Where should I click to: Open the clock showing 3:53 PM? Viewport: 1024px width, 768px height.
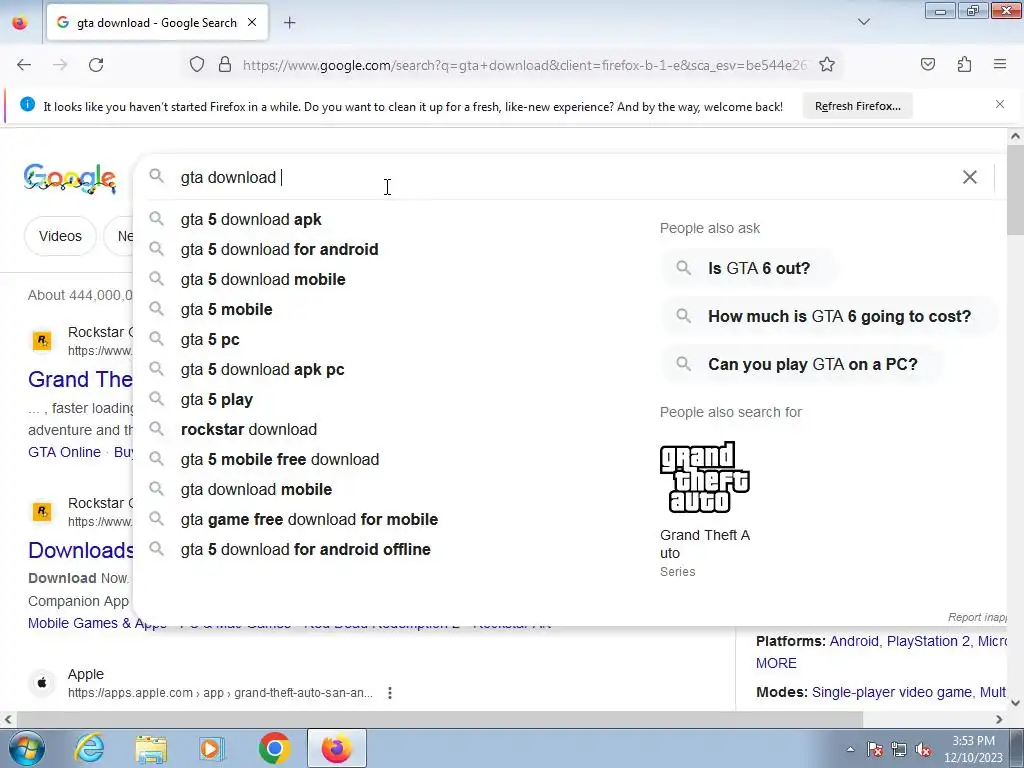pos(973,749)
